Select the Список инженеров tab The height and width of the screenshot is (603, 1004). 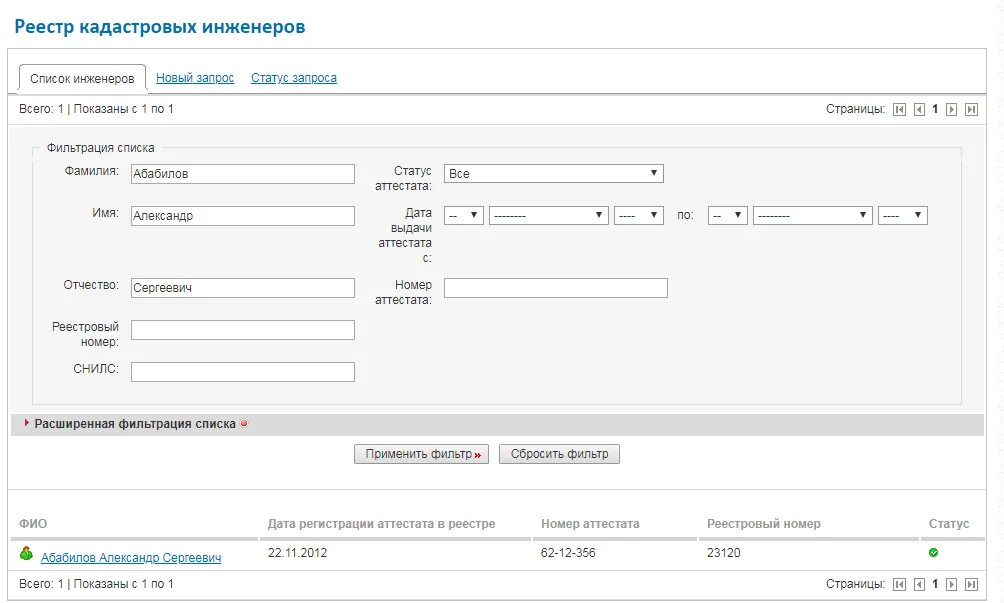[82, 79]
